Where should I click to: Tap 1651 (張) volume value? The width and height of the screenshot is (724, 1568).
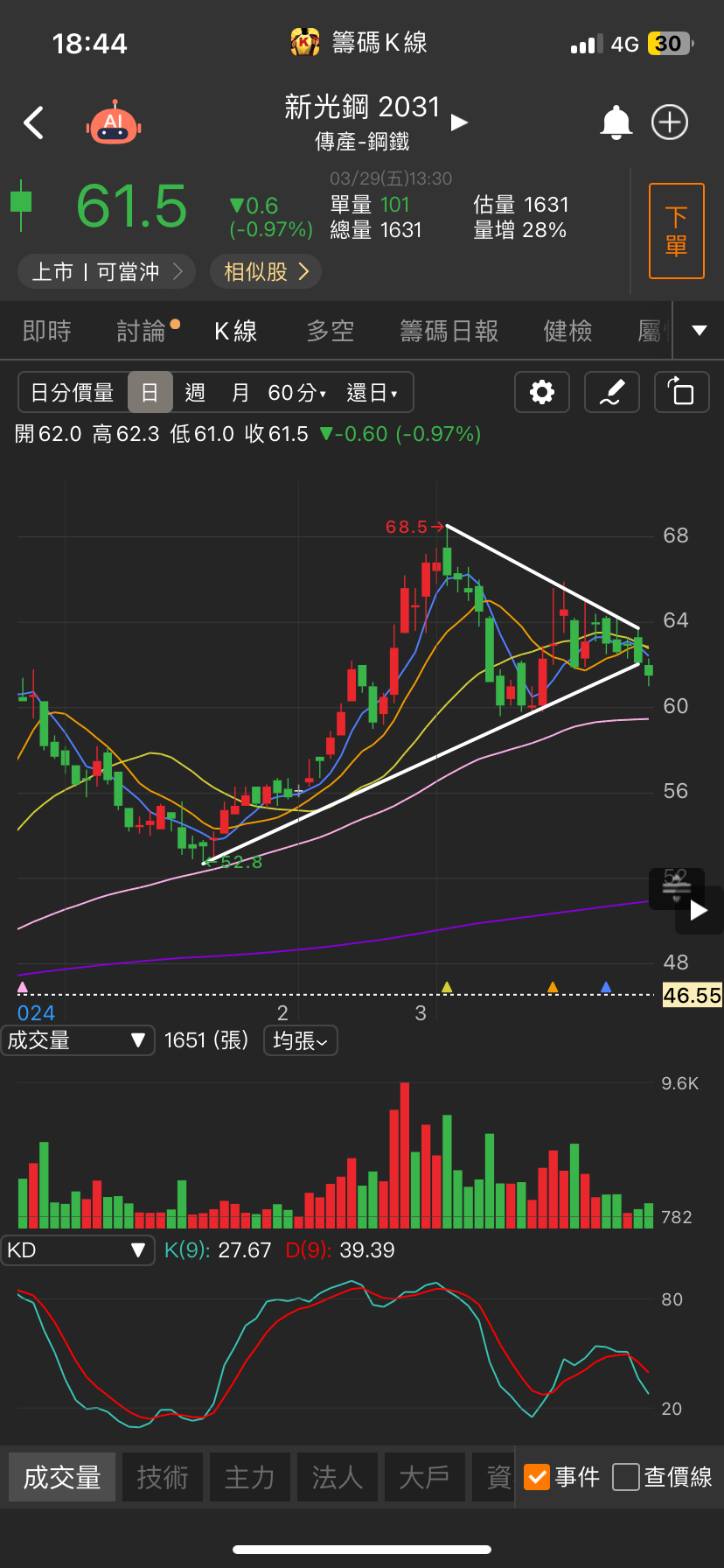point(206,1040)
